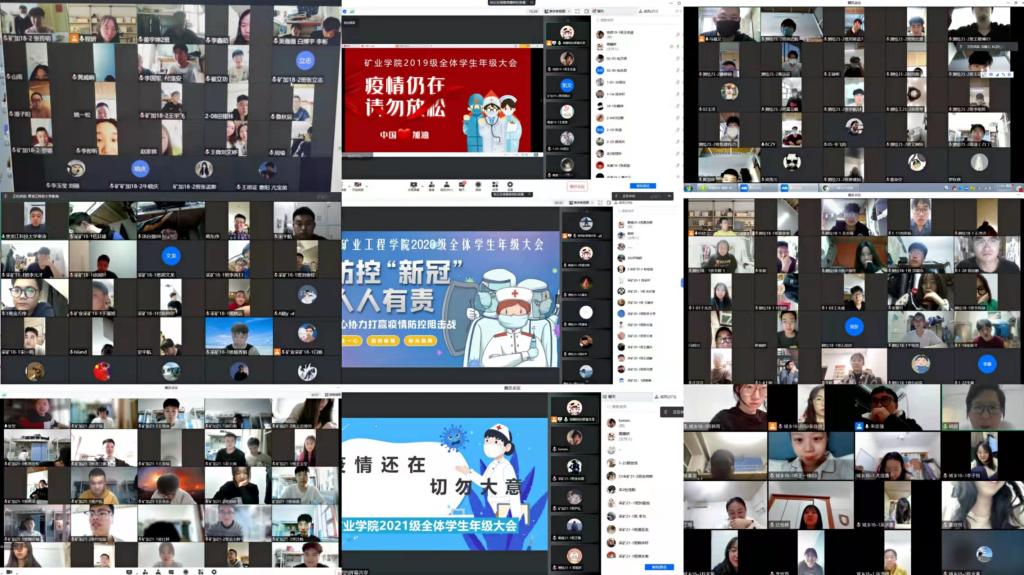Click Share Screen icon in 2019 meeting toolbar
Image resolution: width=1024 pixels, height=575 pixels.
coord(414,185)
